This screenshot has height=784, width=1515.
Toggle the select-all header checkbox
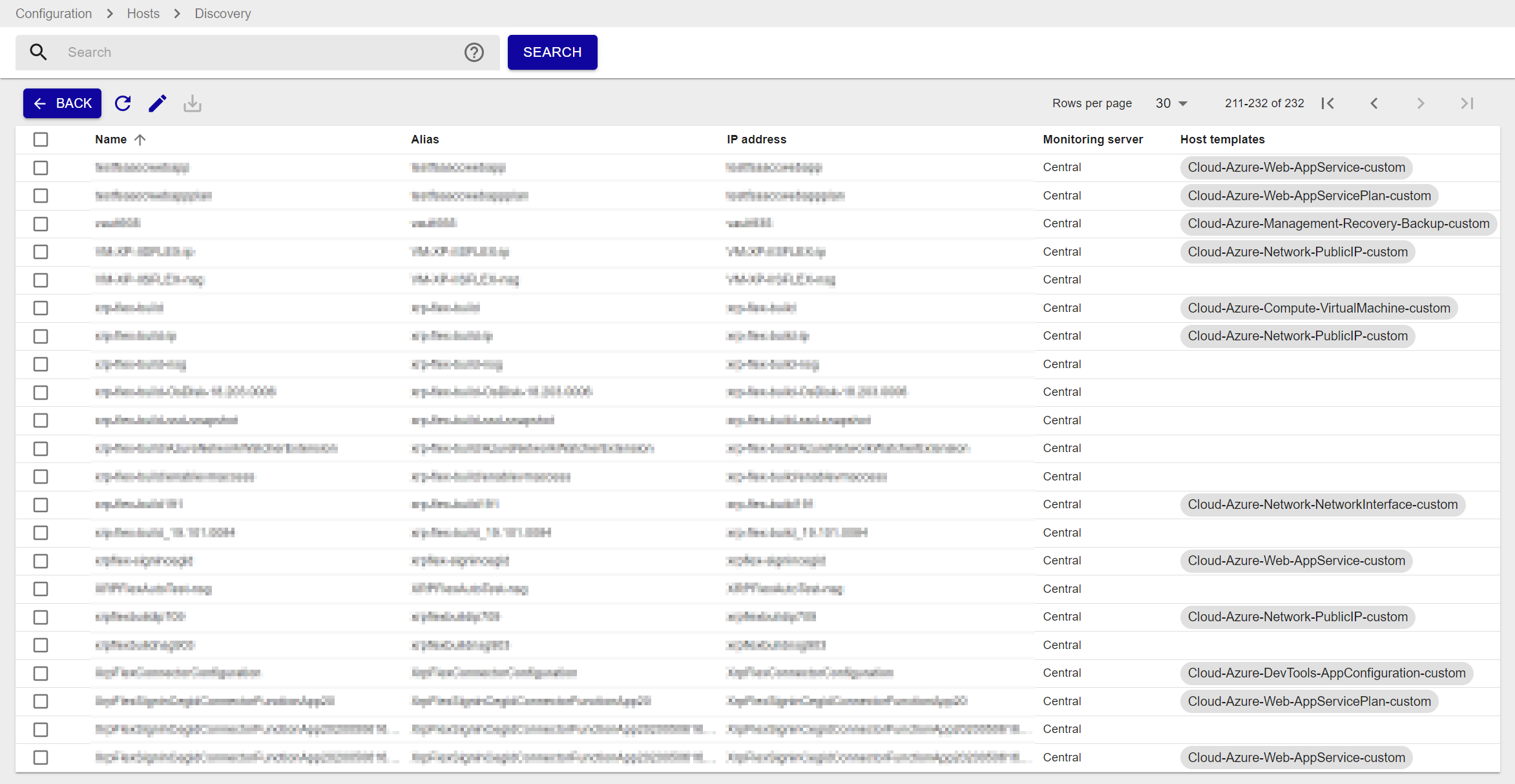click(x=41, y=139)
